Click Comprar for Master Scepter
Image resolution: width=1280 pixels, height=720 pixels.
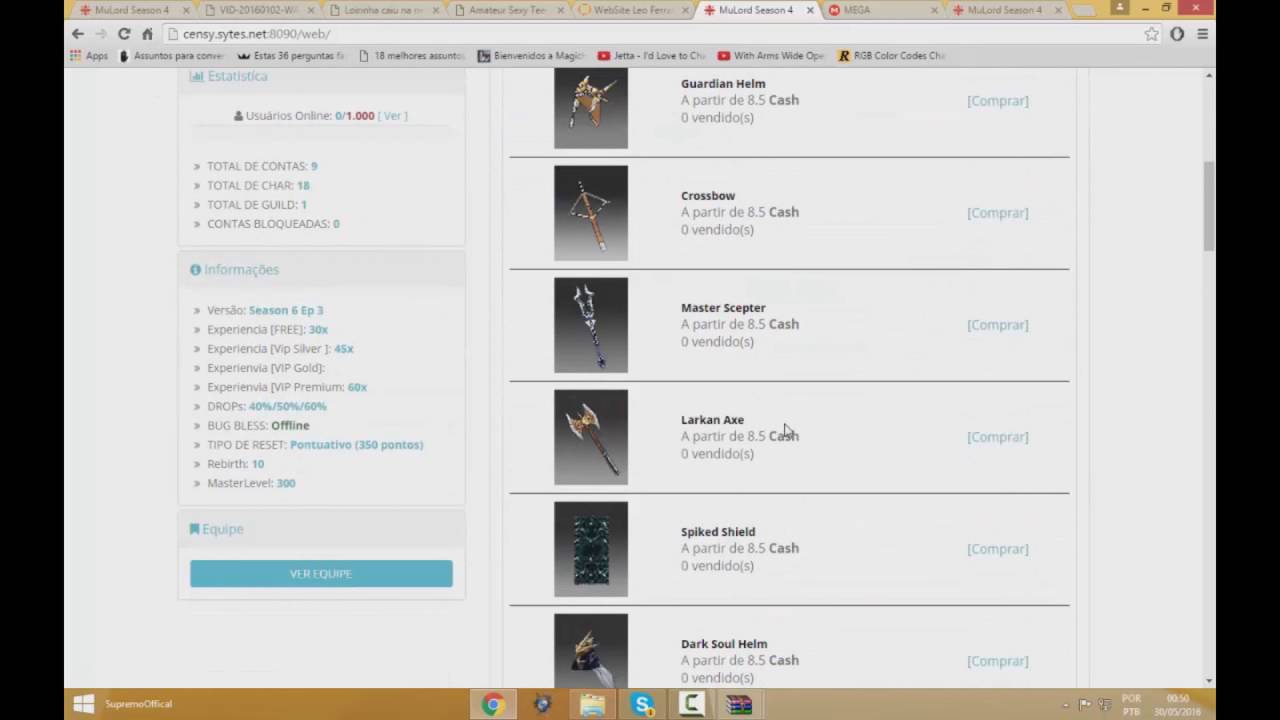[997, 325]
